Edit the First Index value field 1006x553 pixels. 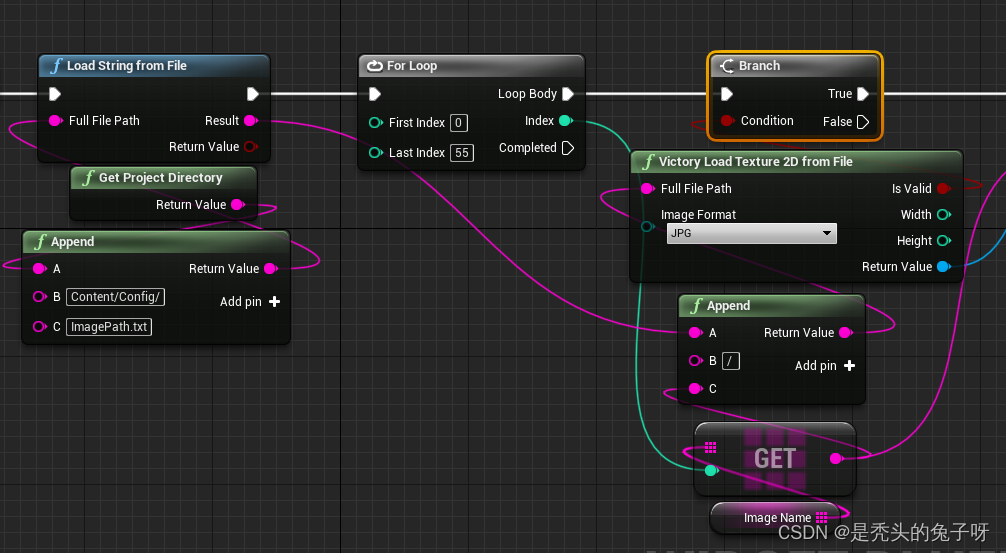[x=459, y=123]
